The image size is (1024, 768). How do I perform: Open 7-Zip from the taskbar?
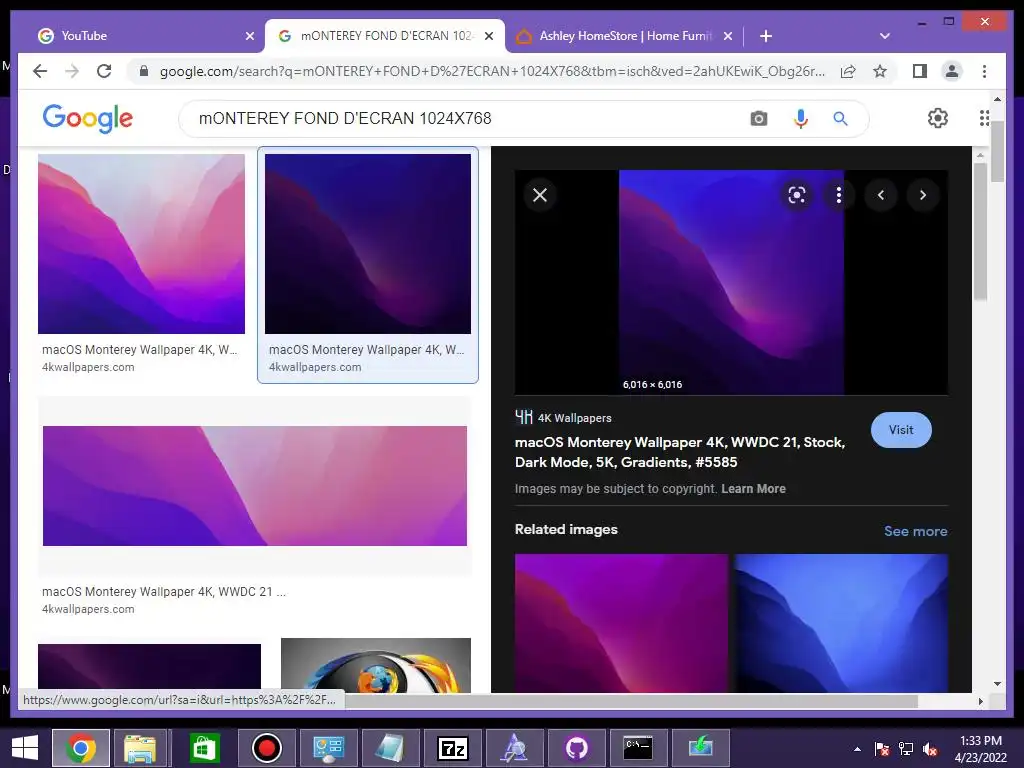pyautogui.click(x=453, y=748)
